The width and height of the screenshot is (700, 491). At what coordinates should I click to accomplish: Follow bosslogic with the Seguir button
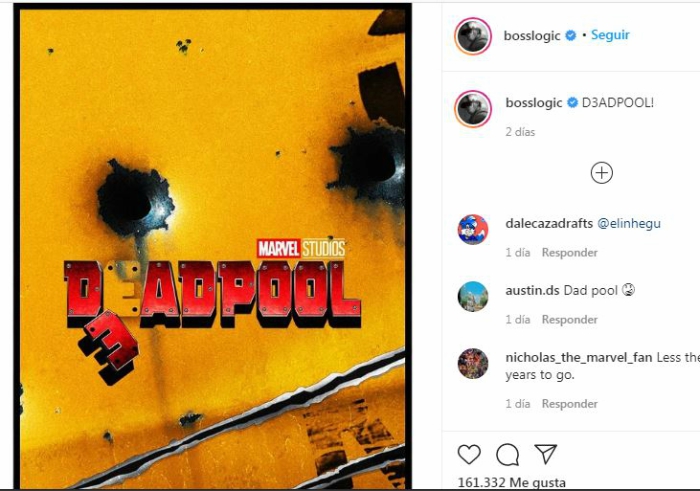pyautogui.click(x=610, y=35)
